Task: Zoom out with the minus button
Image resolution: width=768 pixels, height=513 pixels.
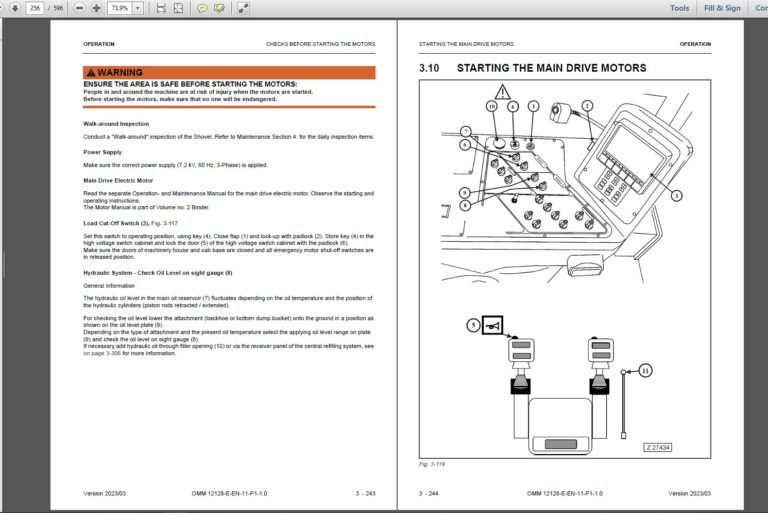Action: 80,8
